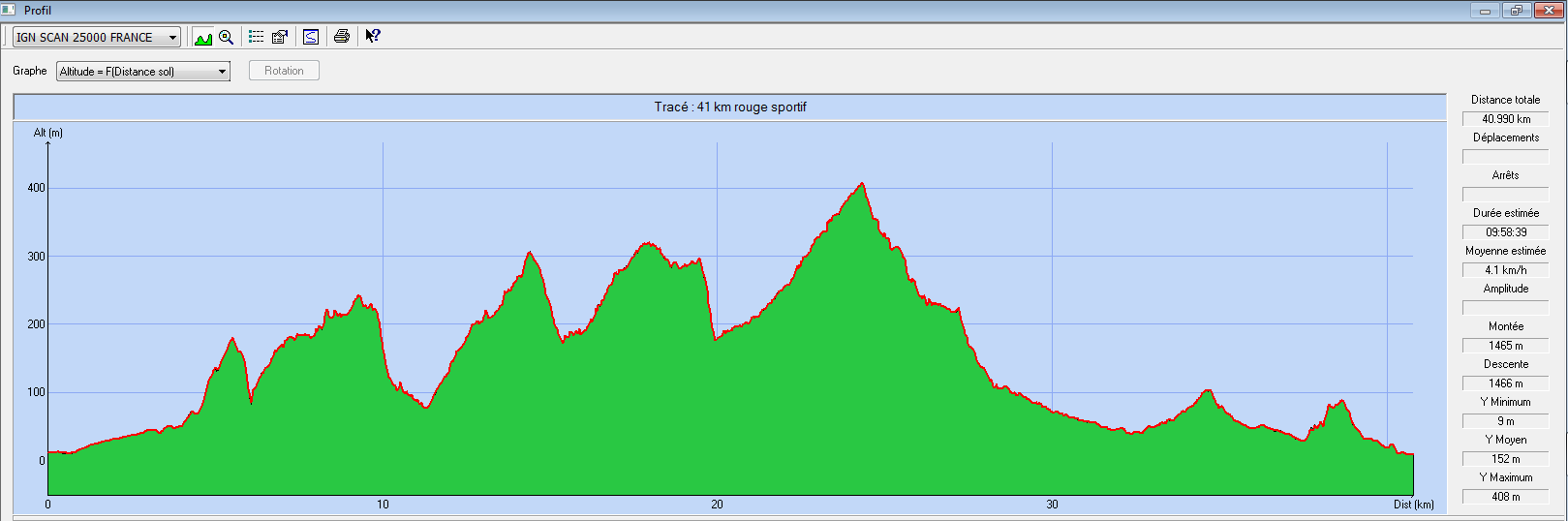1568x521 pixels.
Task: Click the Rotation button
Action: tap(284, 71)
